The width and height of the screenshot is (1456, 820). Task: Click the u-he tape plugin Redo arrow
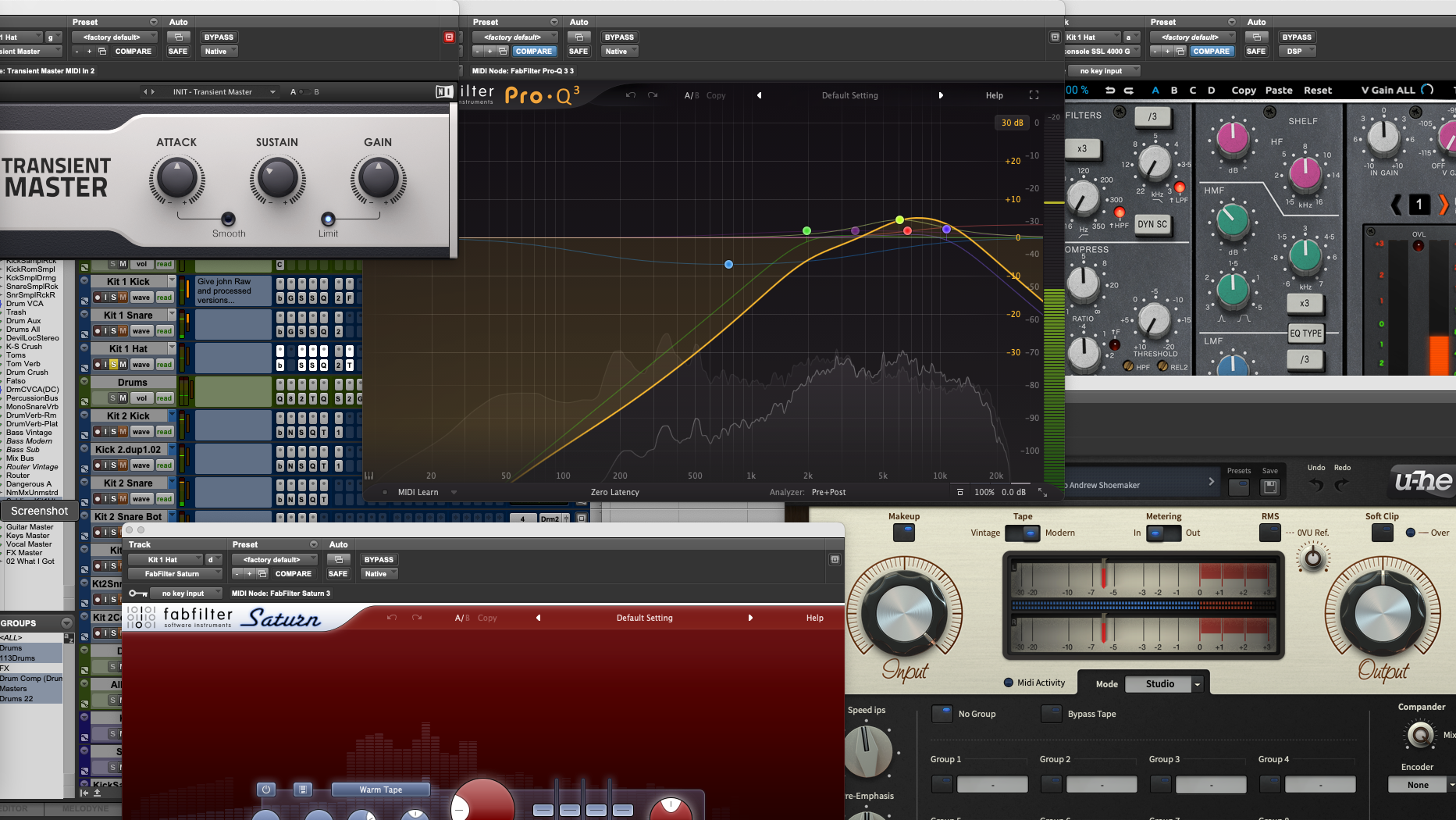pos(1342,485)
